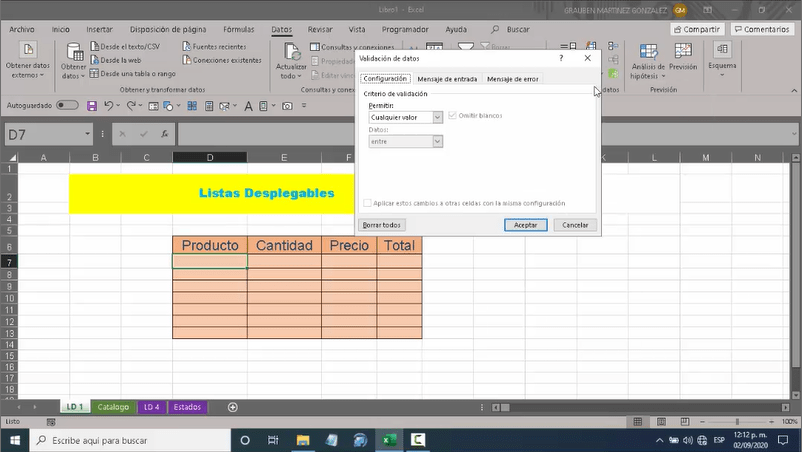Click the camera icon in quick access toolbar
The image size is (802, 452).
click(287, 106)
